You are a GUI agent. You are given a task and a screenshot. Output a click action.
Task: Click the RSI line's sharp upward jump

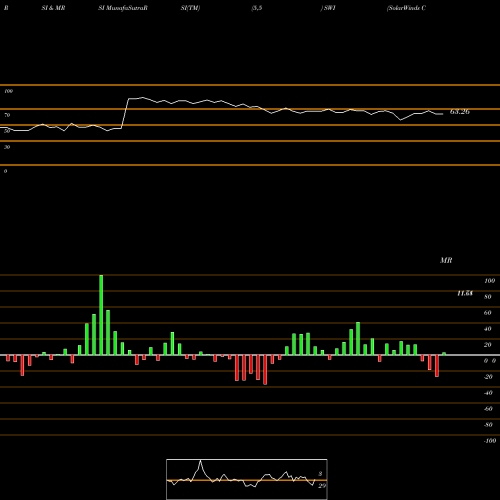pyautogui.click(x=125, y=113)
